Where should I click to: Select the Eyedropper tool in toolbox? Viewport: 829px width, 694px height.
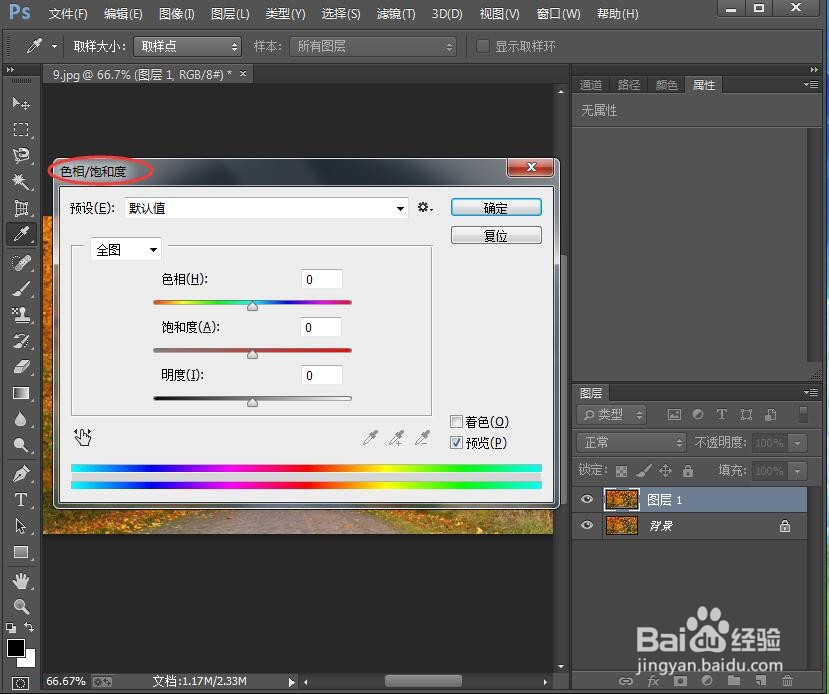point(21,234)
